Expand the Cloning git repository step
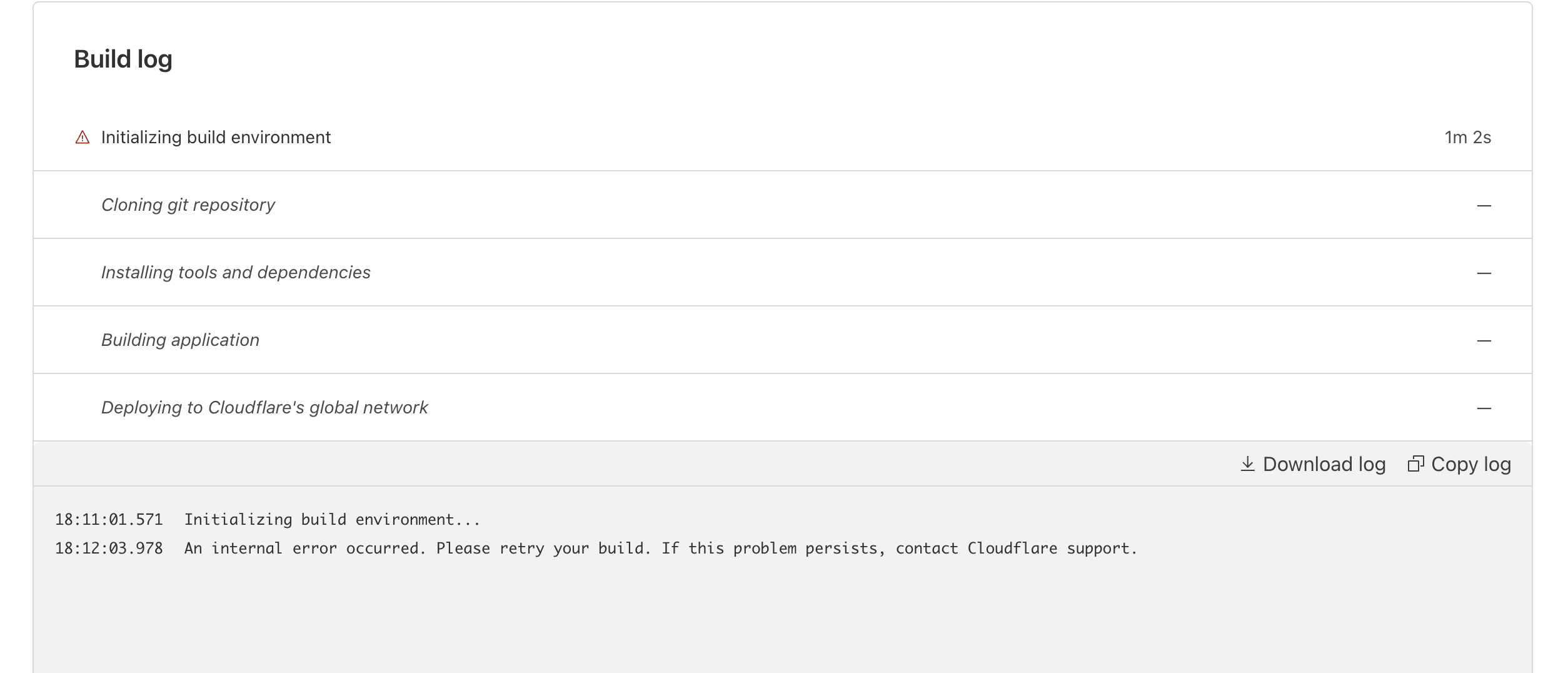This screenshot has height=673, width=1568. pos(783,205)
